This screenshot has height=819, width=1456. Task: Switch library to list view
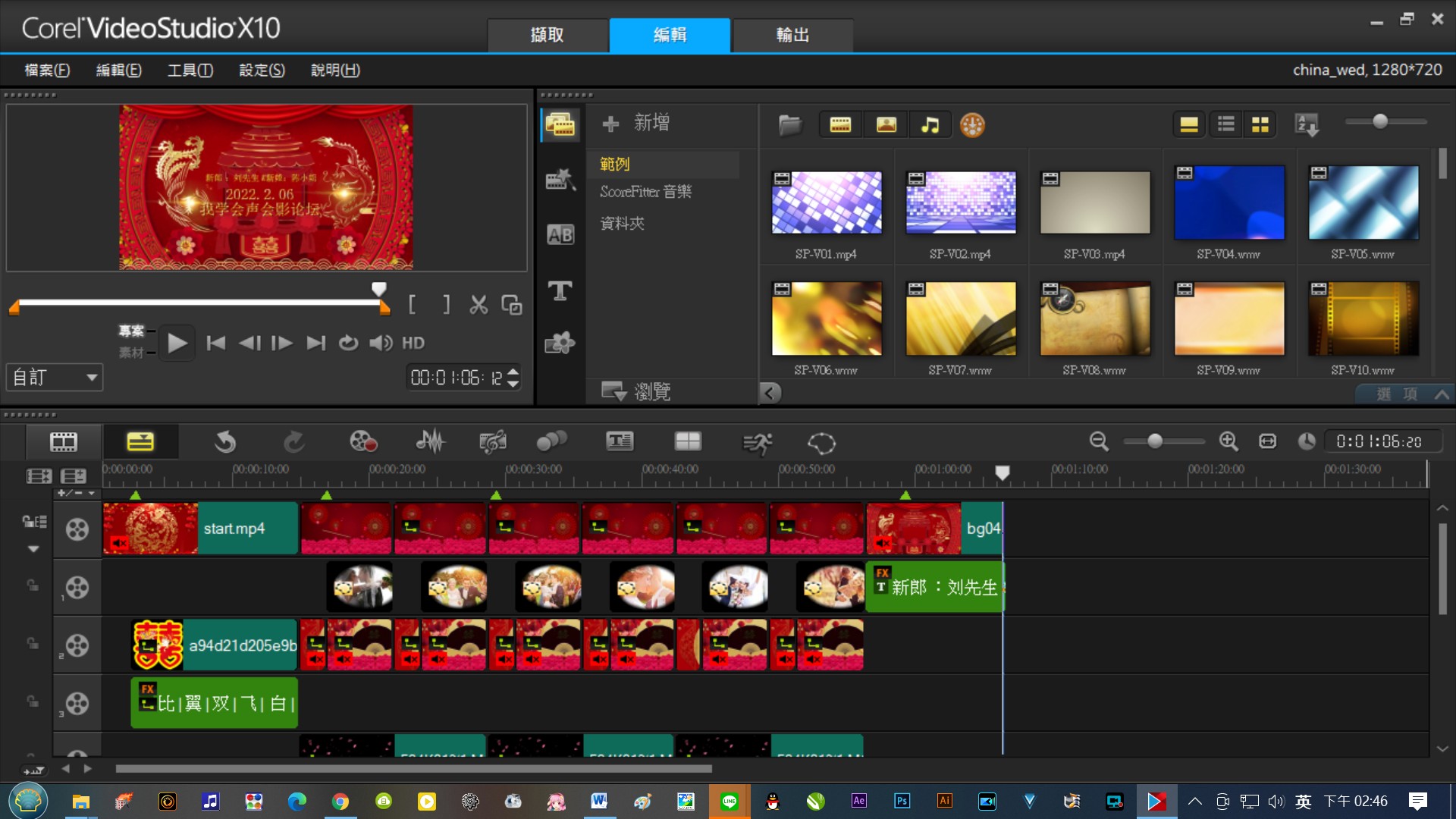pos(1225,124)
